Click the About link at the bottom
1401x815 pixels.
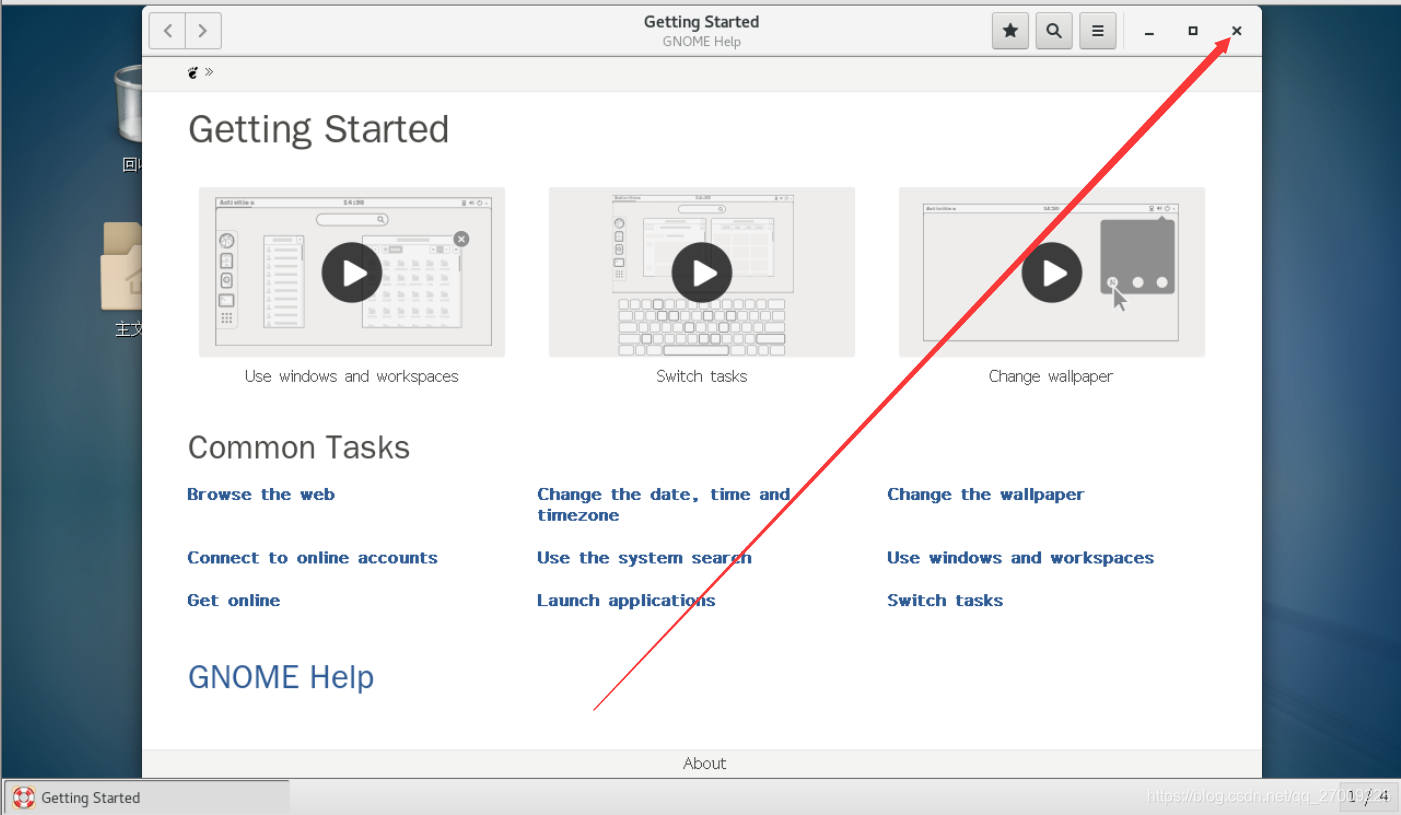(x=704, y=763)
